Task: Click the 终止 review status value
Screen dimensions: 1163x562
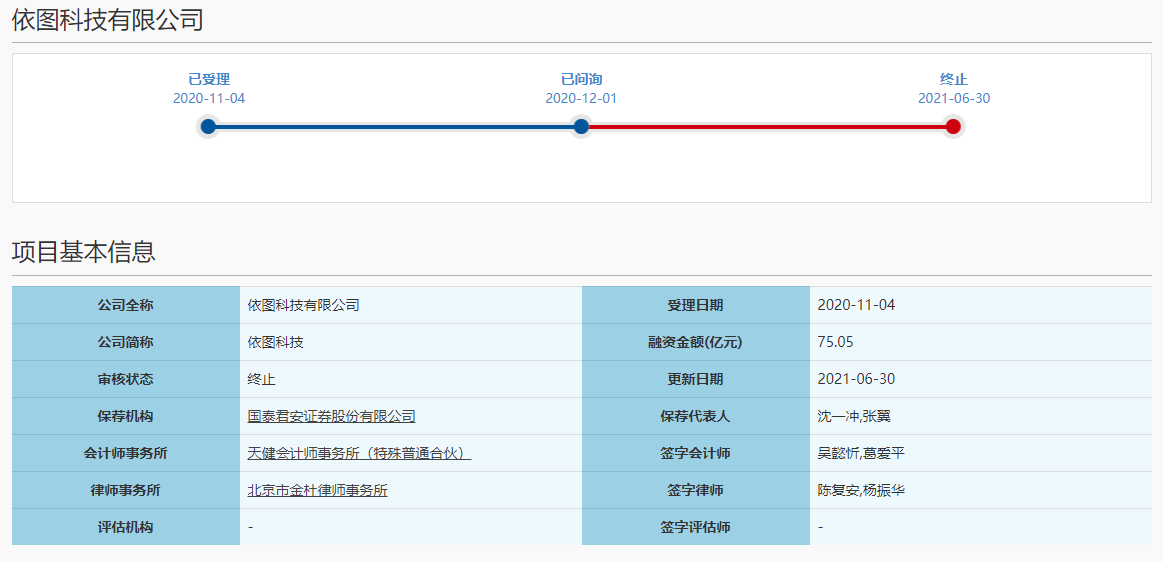Action: coord(261,379)
